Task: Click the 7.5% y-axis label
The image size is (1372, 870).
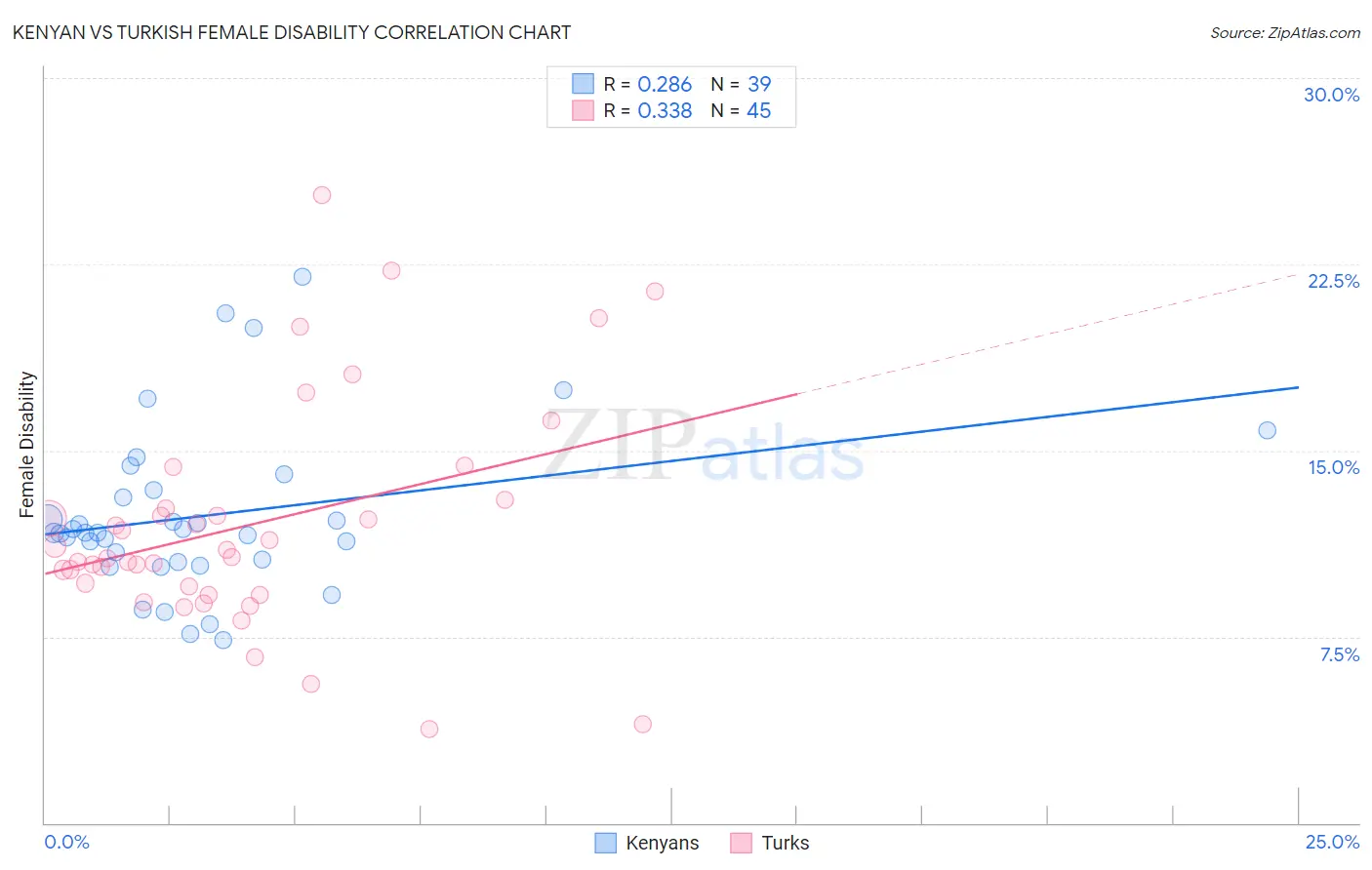Action: 1339,654
